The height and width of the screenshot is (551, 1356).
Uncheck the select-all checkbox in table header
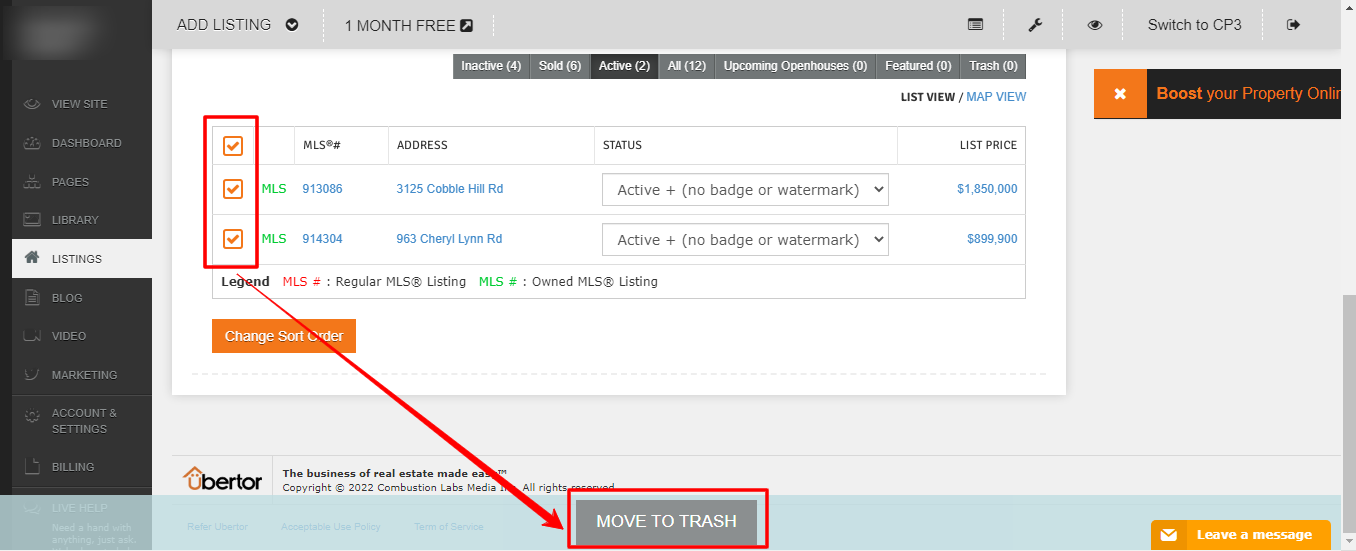pos(232,146)
